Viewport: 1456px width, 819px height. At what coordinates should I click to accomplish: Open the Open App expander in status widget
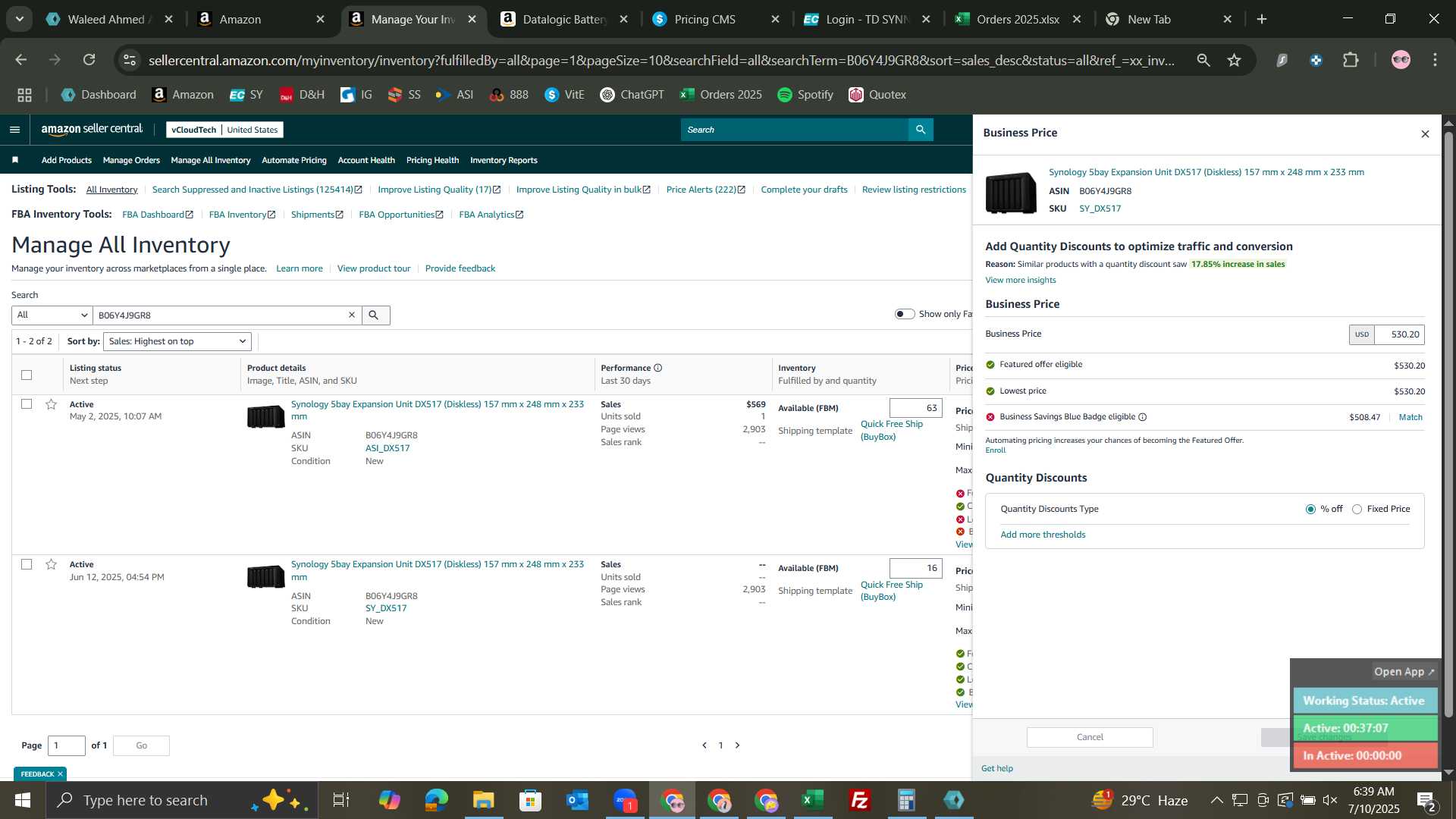(x=1404, y=672)
